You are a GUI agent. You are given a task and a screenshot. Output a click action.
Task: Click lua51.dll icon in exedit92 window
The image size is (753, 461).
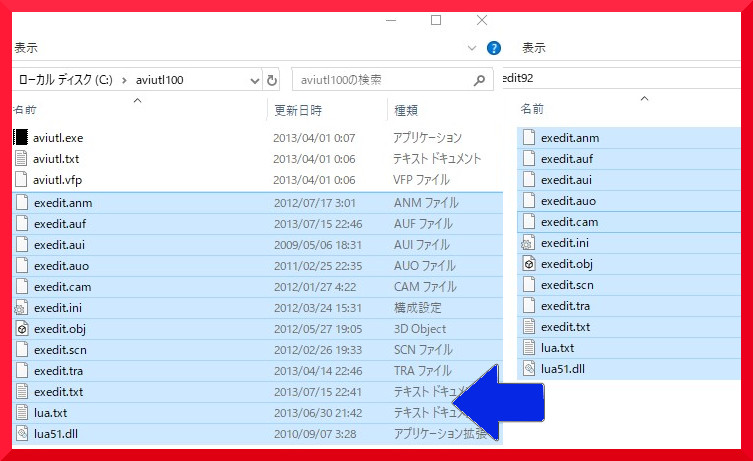pos(529,369)
